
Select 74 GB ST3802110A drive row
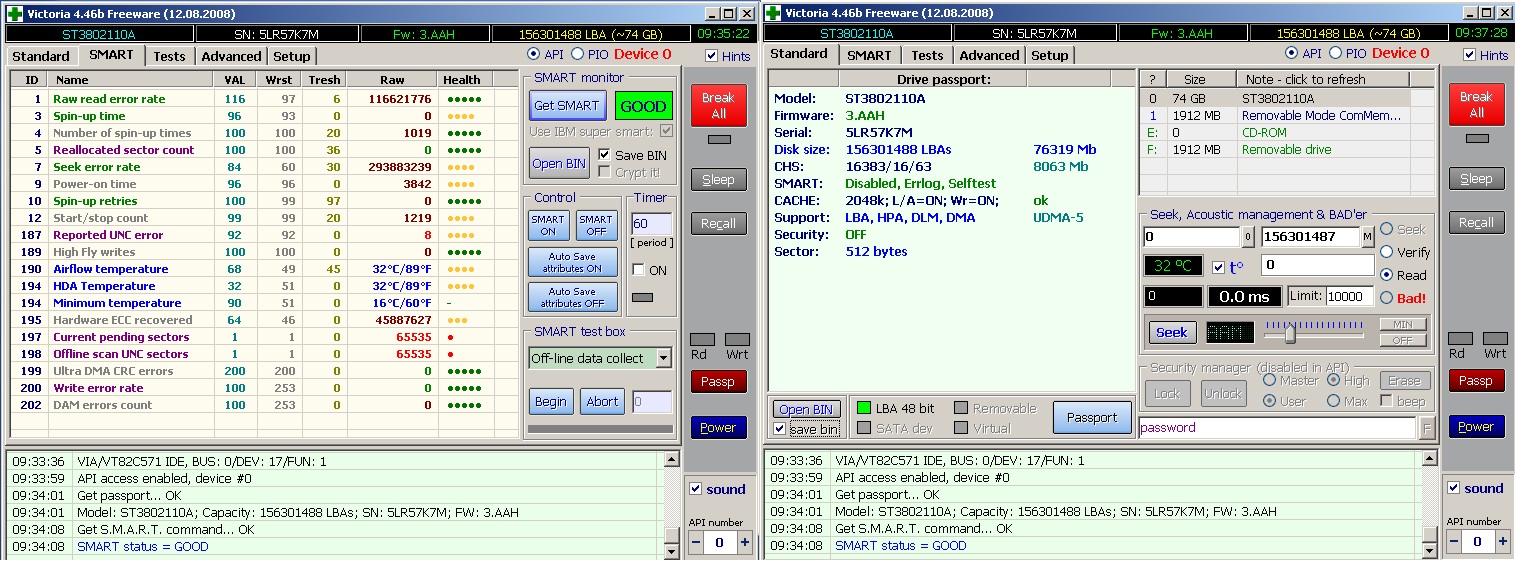pos(1288,98)
